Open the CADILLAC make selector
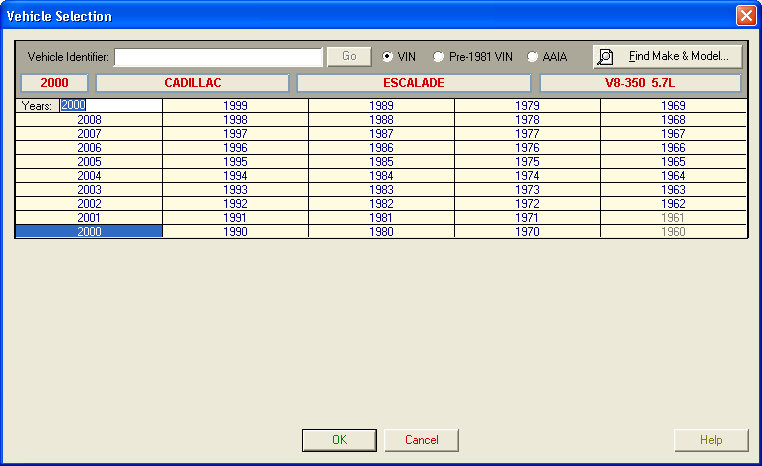The width and height of the screenshot is (762, 466). [192, 83]
